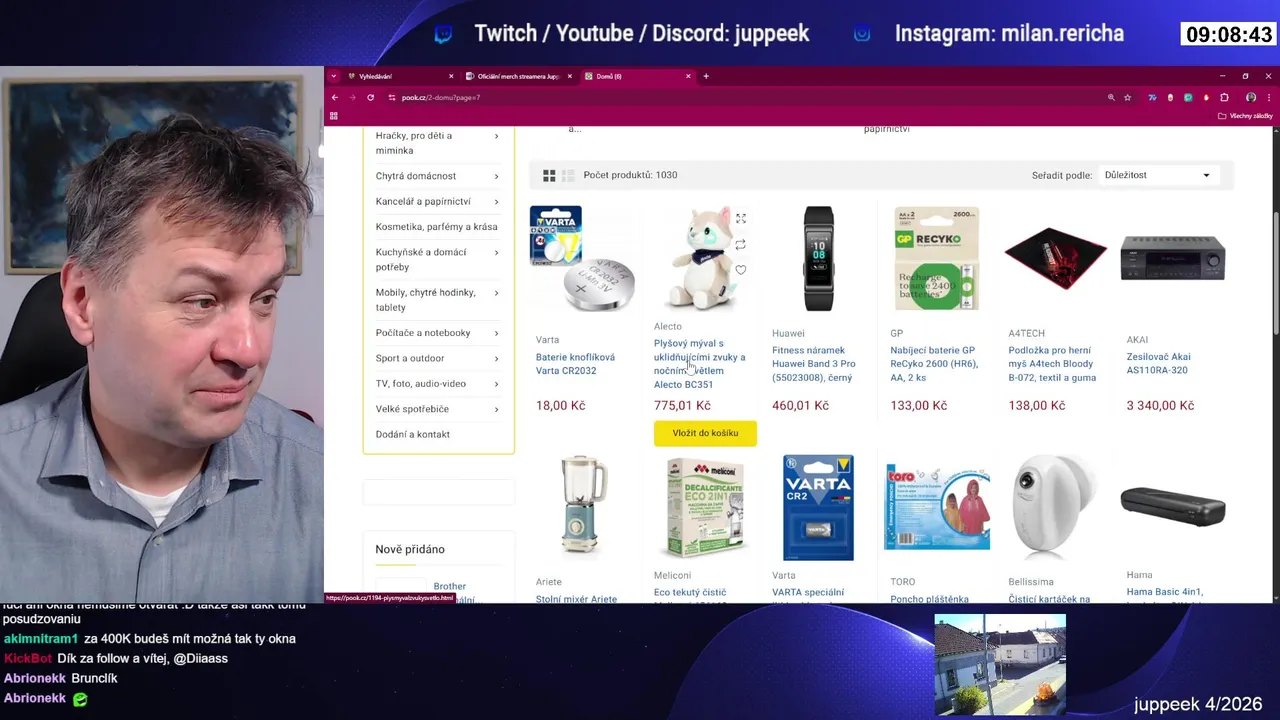This screenshot has width=1280, height=720.
Task: Open the browser profile avatar
Action: pos(1251,97)
